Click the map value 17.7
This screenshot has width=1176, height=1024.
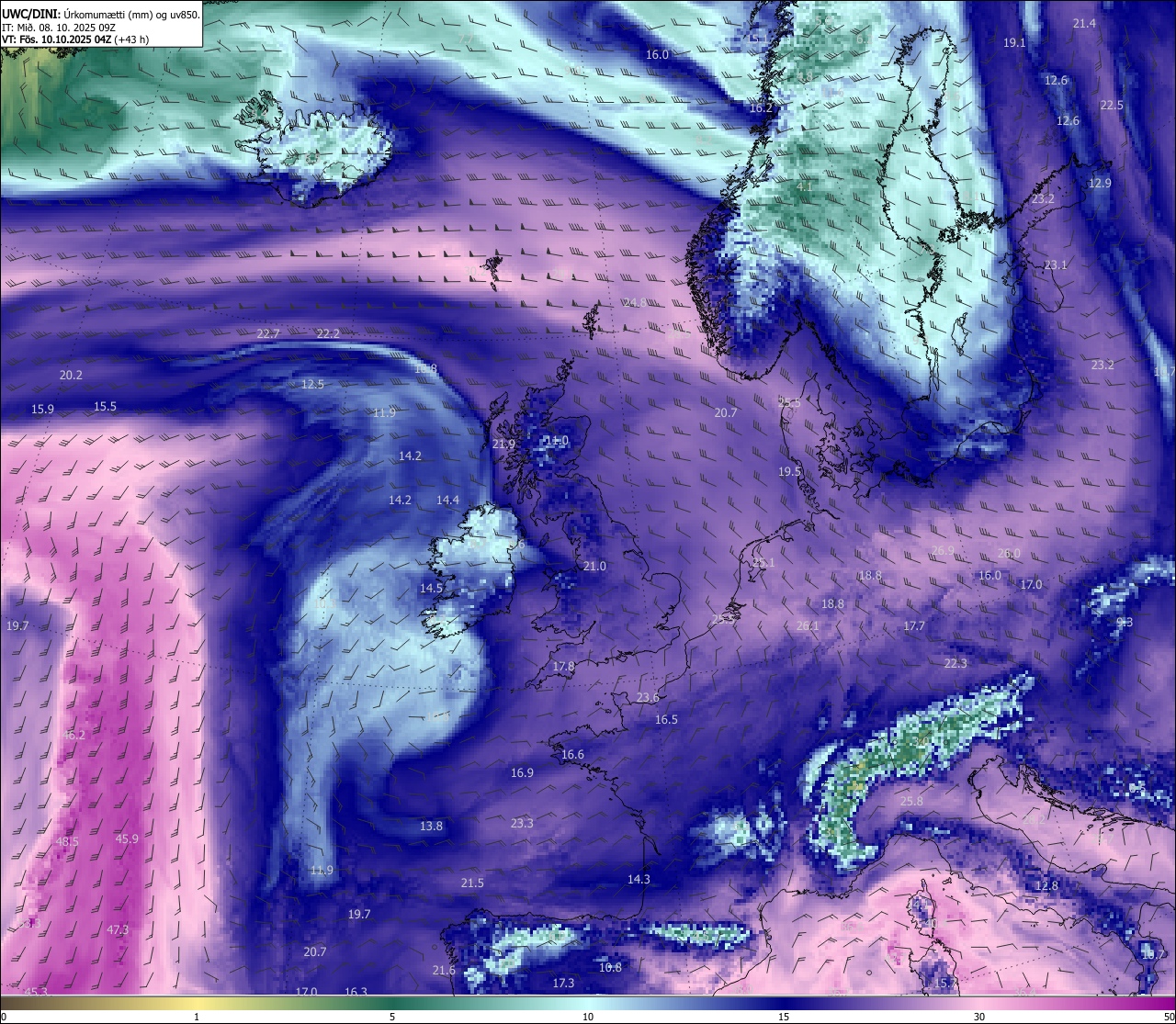click(914, 625)
